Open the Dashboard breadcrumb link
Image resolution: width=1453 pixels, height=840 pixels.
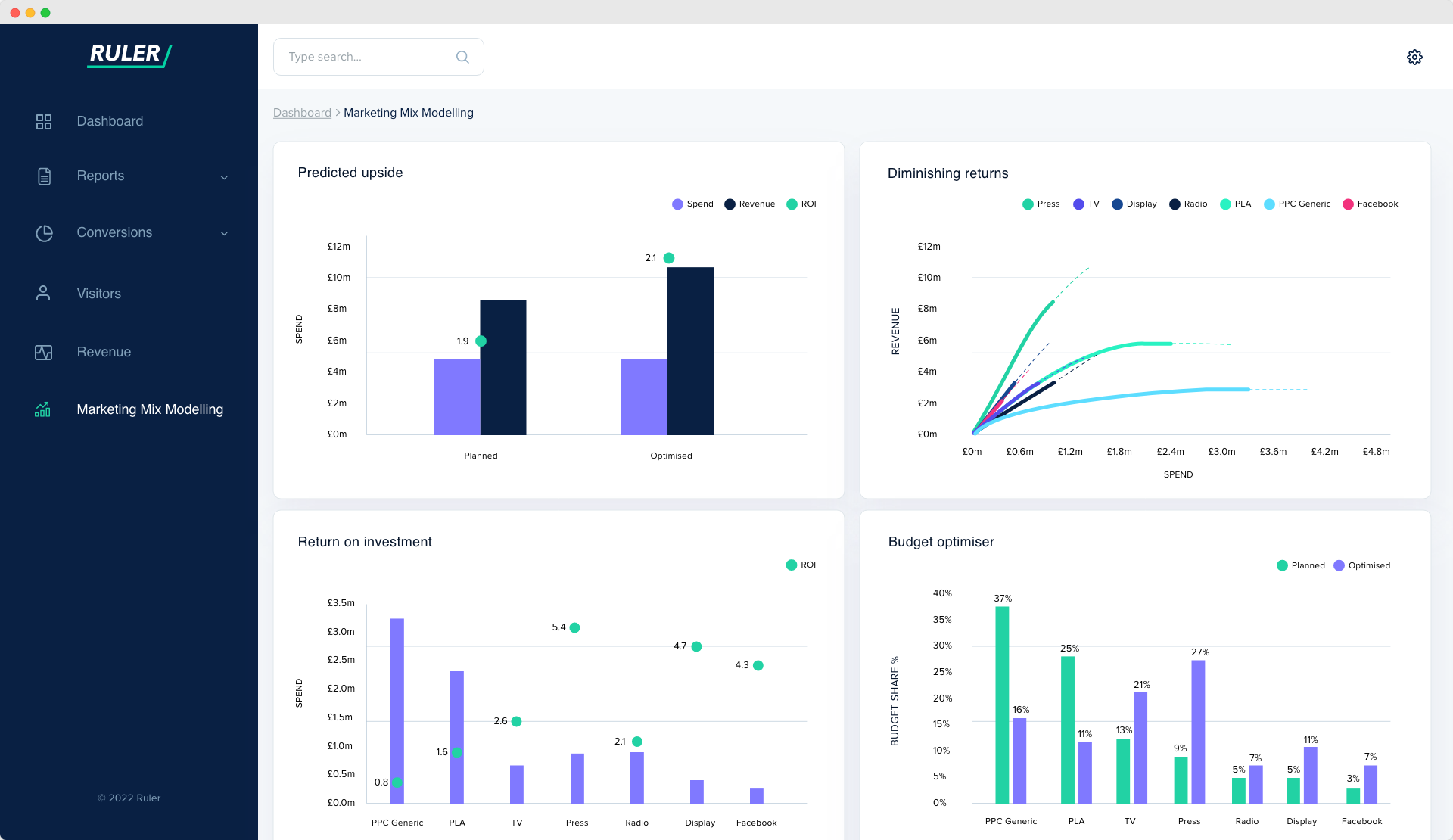click(x=302, y=112)
